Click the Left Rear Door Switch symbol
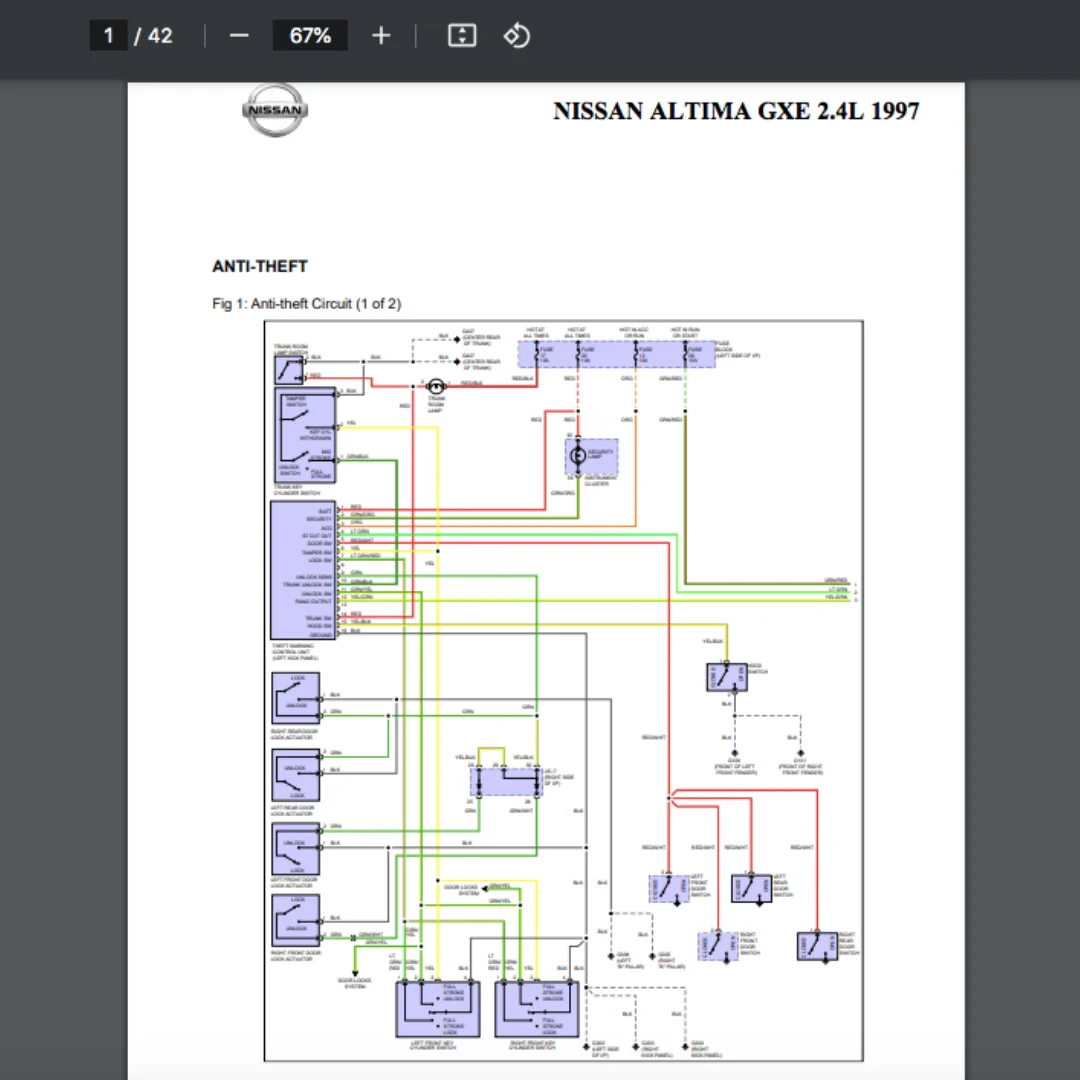This screenshot has width=1080, height=1080. coord(751,889)
